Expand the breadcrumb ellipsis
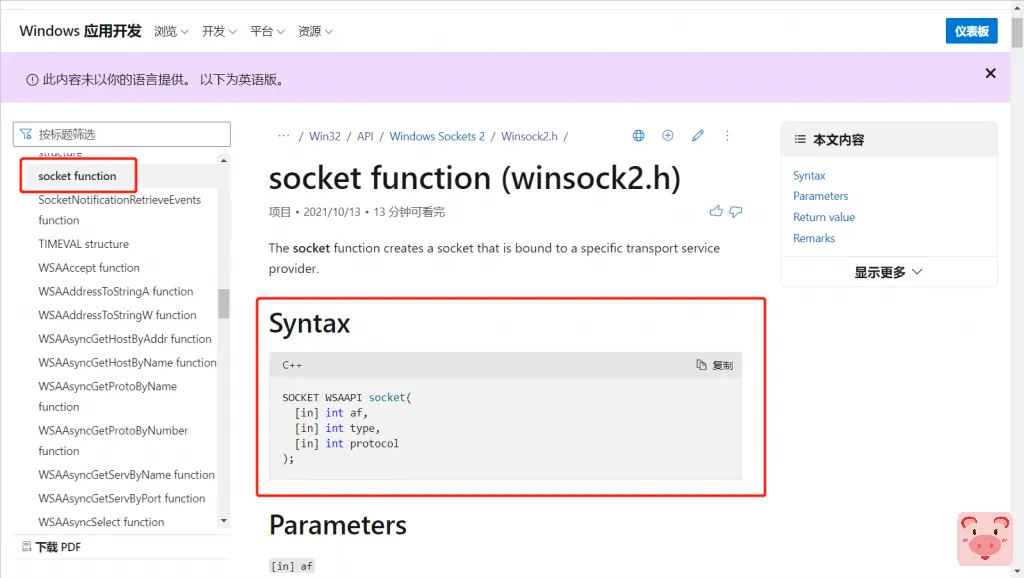The height and width of the screenshot is (578, 1024). pyautogui.click(x=284, y=136)
